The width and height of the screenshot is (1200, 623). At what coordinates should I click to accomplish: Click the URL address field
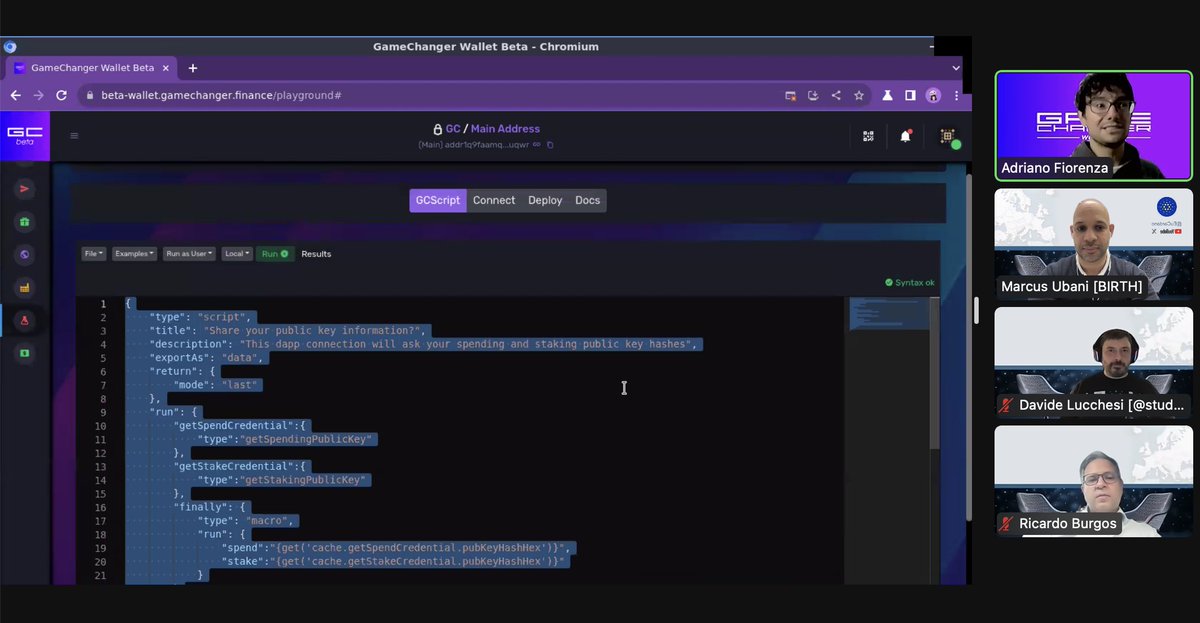tap(430, 95)
